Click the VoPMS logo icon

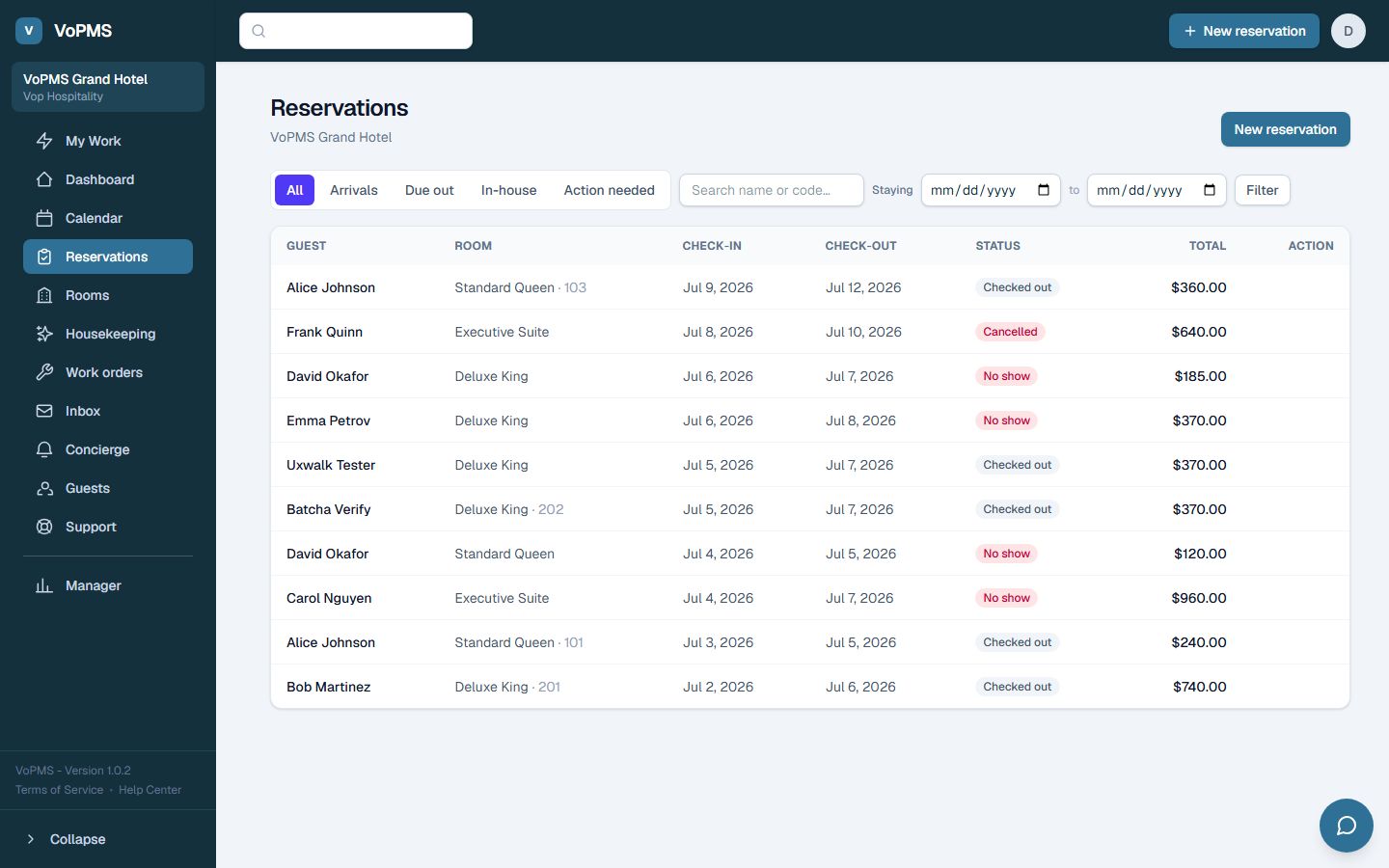pos(29,31)
